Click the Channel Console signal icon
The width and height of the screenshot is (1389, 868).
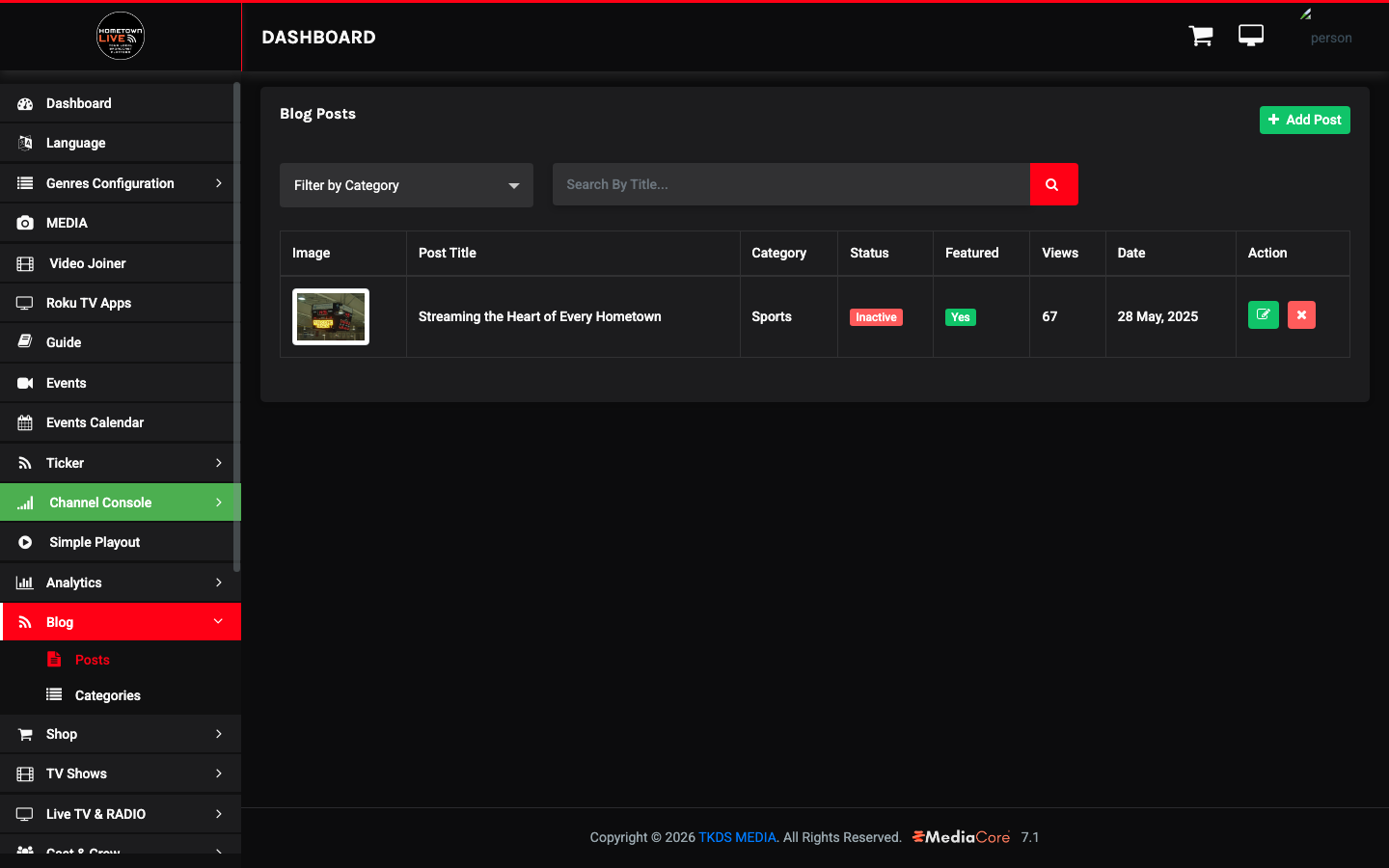pos(25,502)
